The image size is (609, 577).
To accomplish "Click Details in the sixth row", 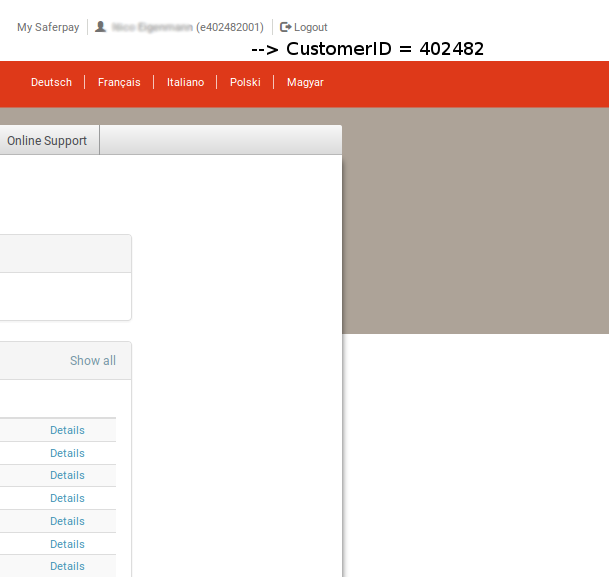I will click(67, 544).
